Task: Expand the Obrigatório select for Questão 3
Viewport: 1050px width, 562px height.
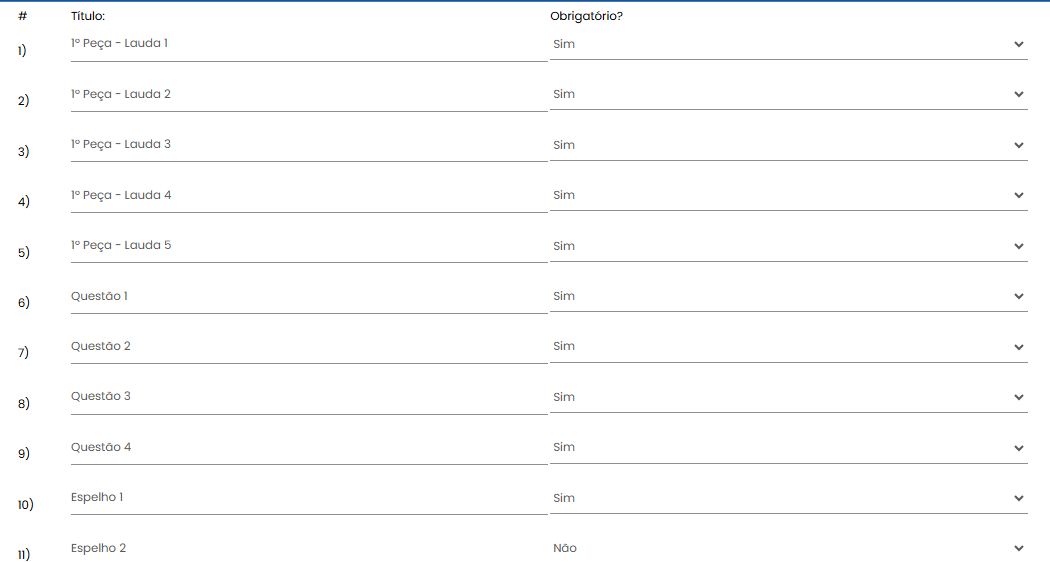Action: tap(789, 397)
